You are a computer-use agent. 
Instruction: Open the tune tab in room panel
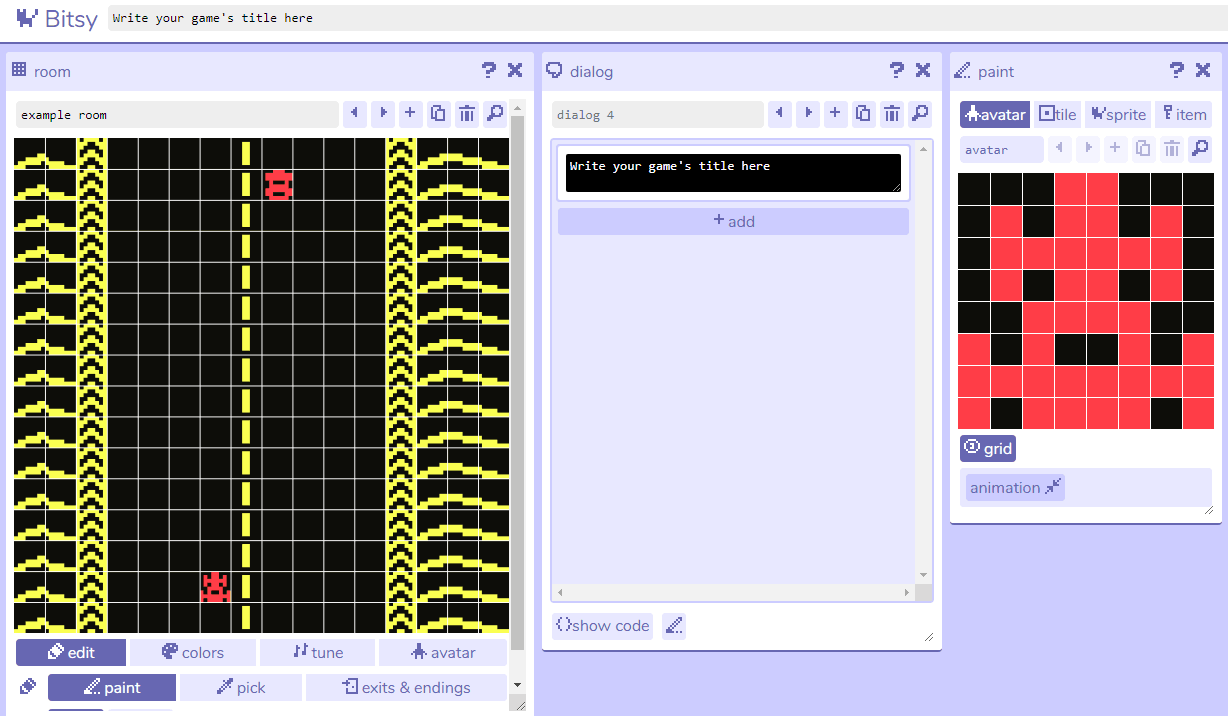317,652
